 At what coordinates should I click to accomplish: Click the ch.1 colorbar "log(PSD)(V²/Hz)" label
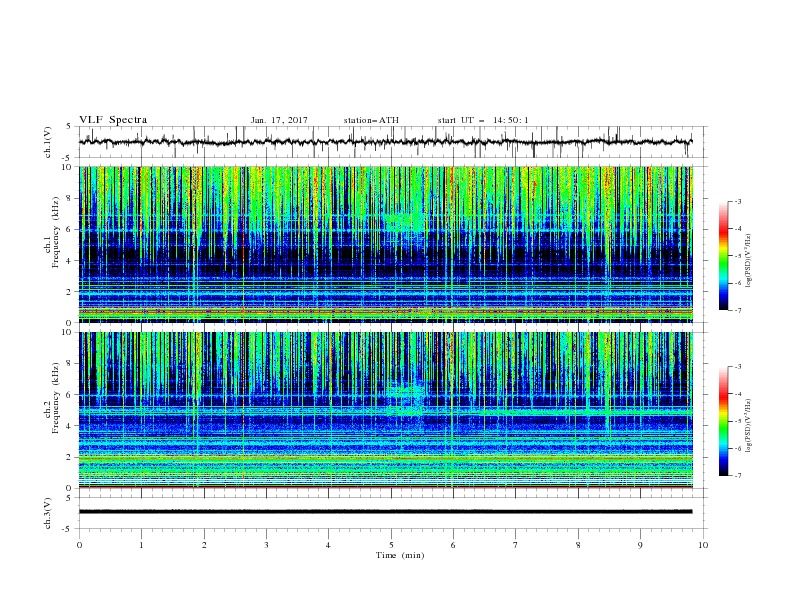(749, 261)
